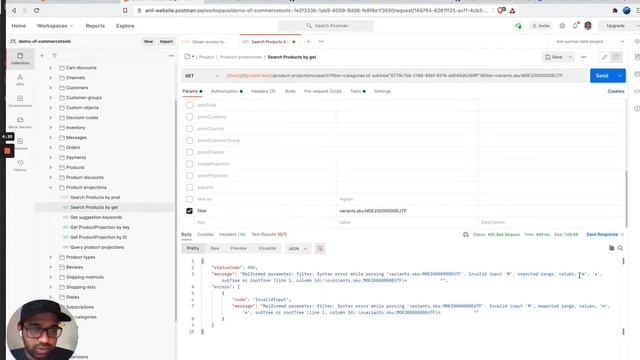Enable the priceCurrency parameter checkbox
640x360 pixels.
189,117
